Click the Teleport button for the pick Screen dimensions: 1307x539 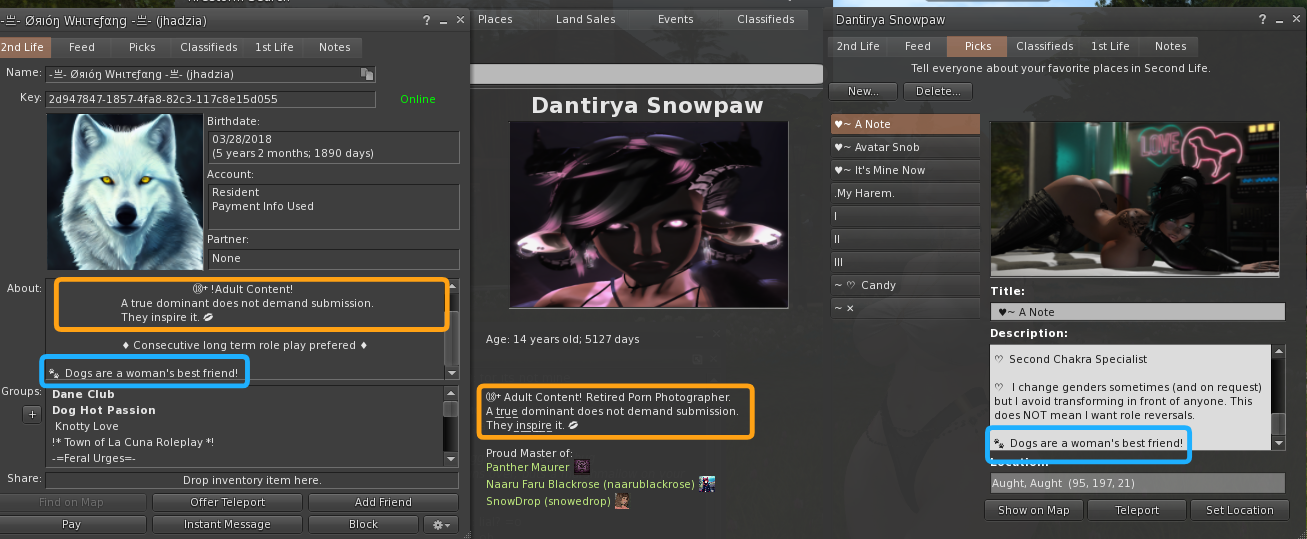pos(1137,510)
